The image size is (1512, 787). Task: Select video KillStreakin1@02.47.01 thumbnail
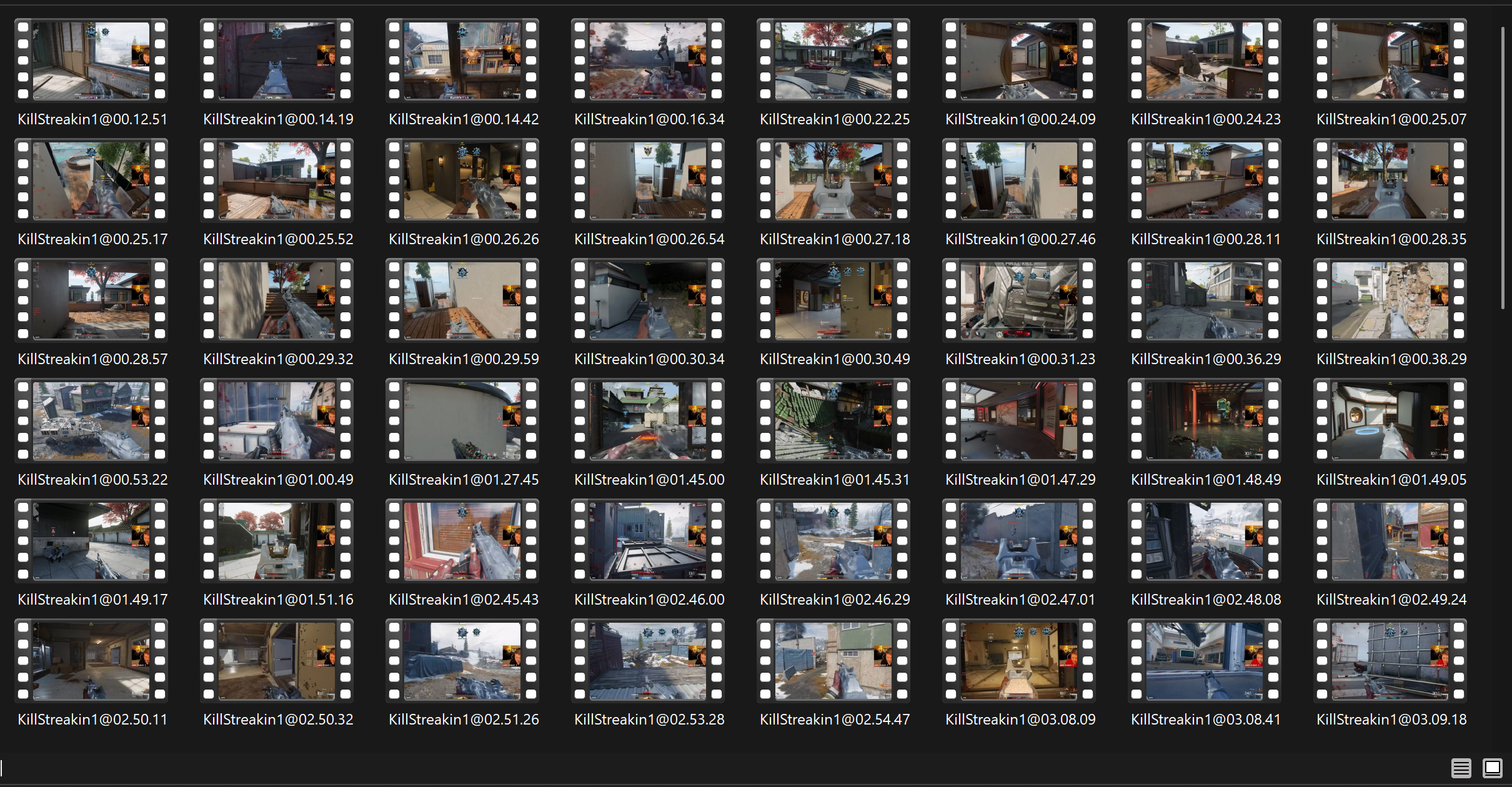1019,541
